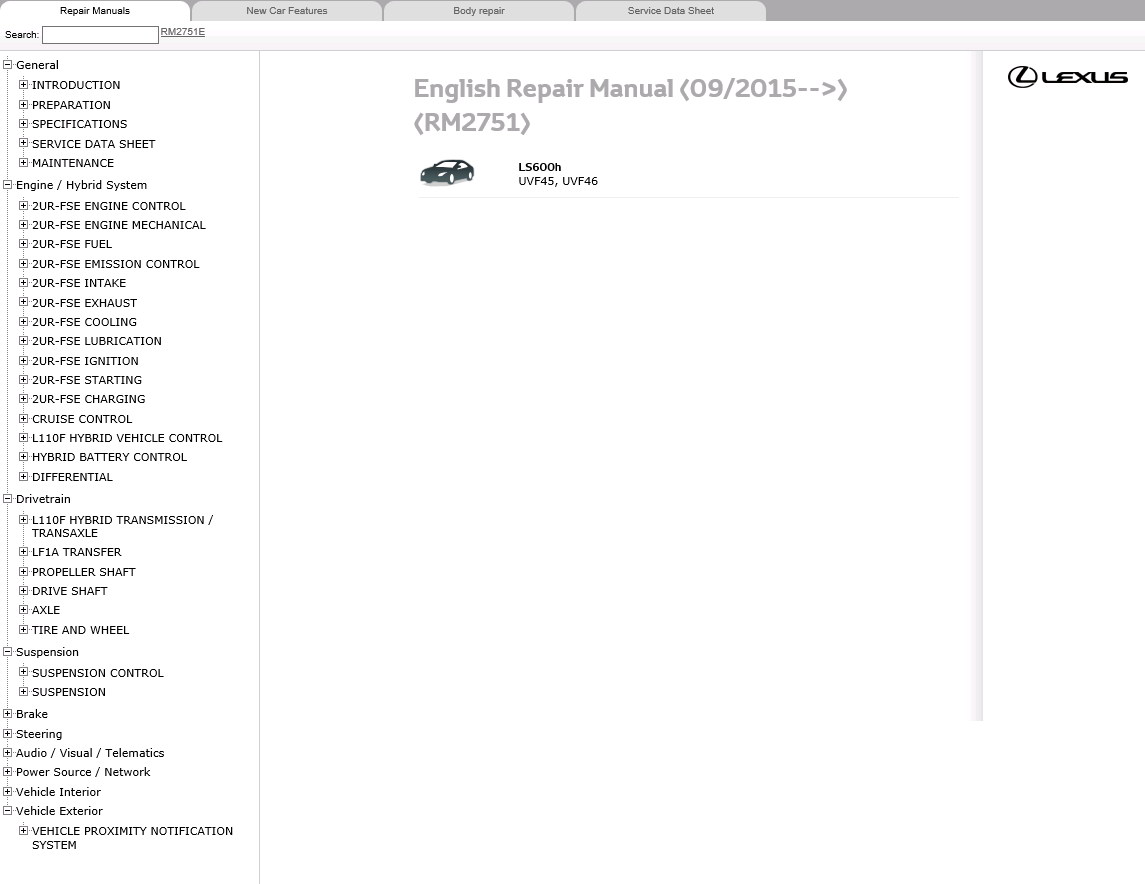The height and width of the screenshot is (884, 1145).
Task: Expand the Brake section
Action: pos(8,713)
